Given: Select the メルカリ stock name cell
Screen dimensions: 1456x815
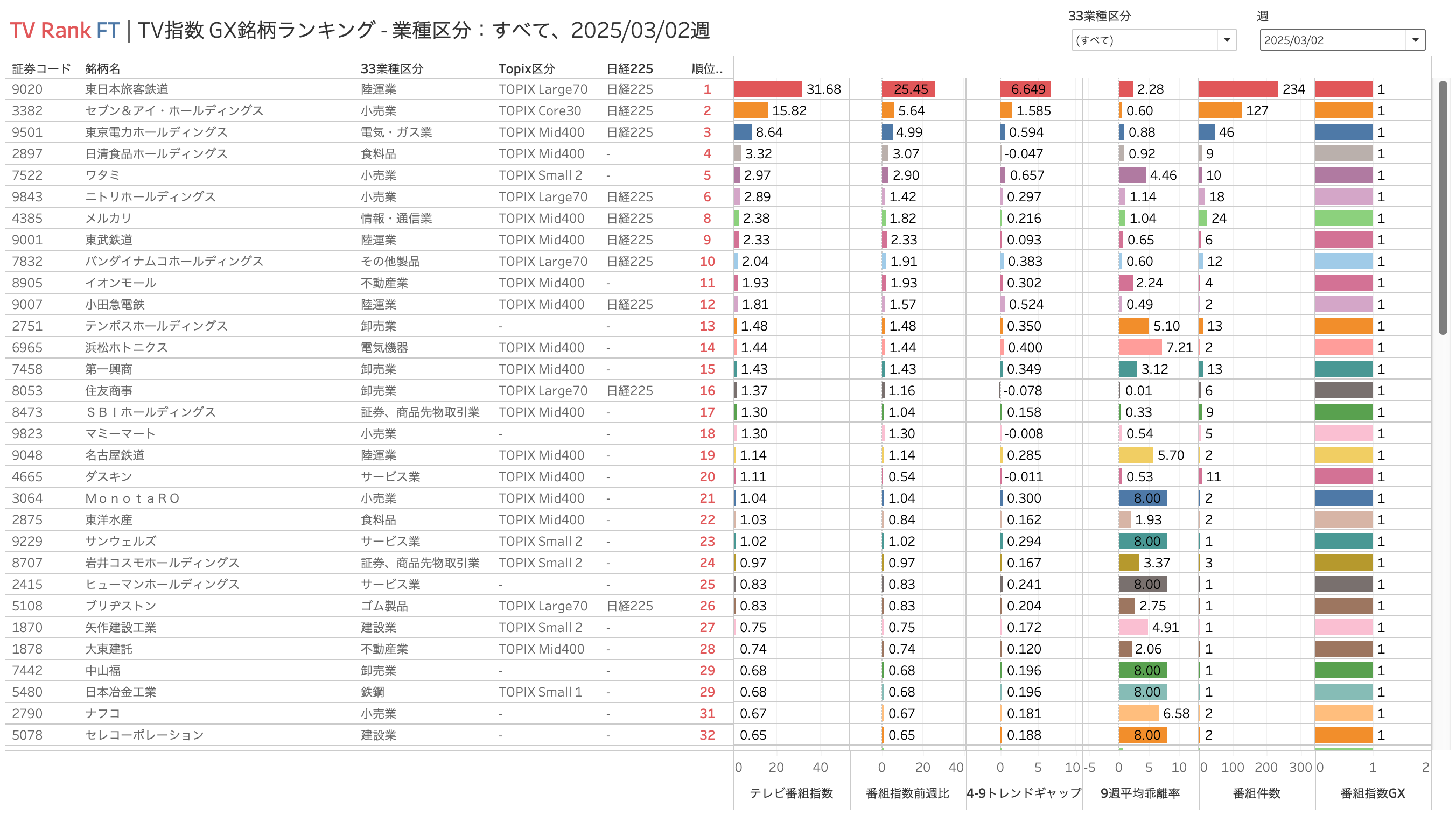Looking at the screenshot, I should point(108,218).
